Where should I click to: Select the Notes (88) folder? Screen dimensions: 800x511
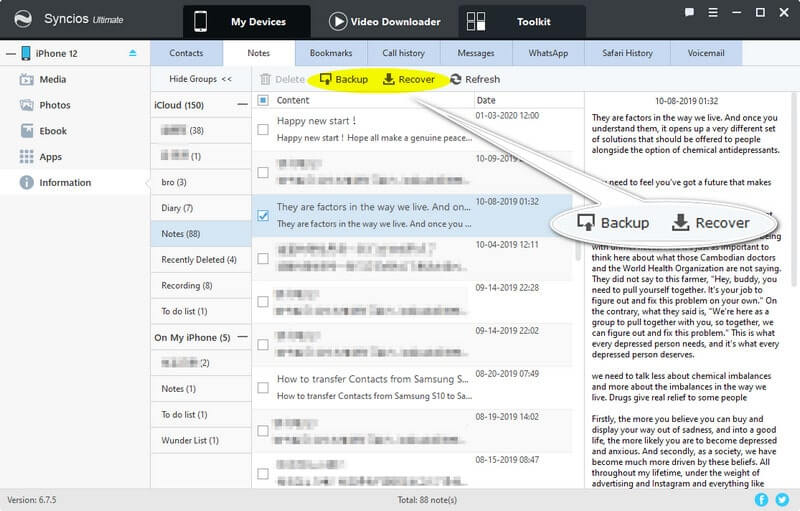point(201,234)
